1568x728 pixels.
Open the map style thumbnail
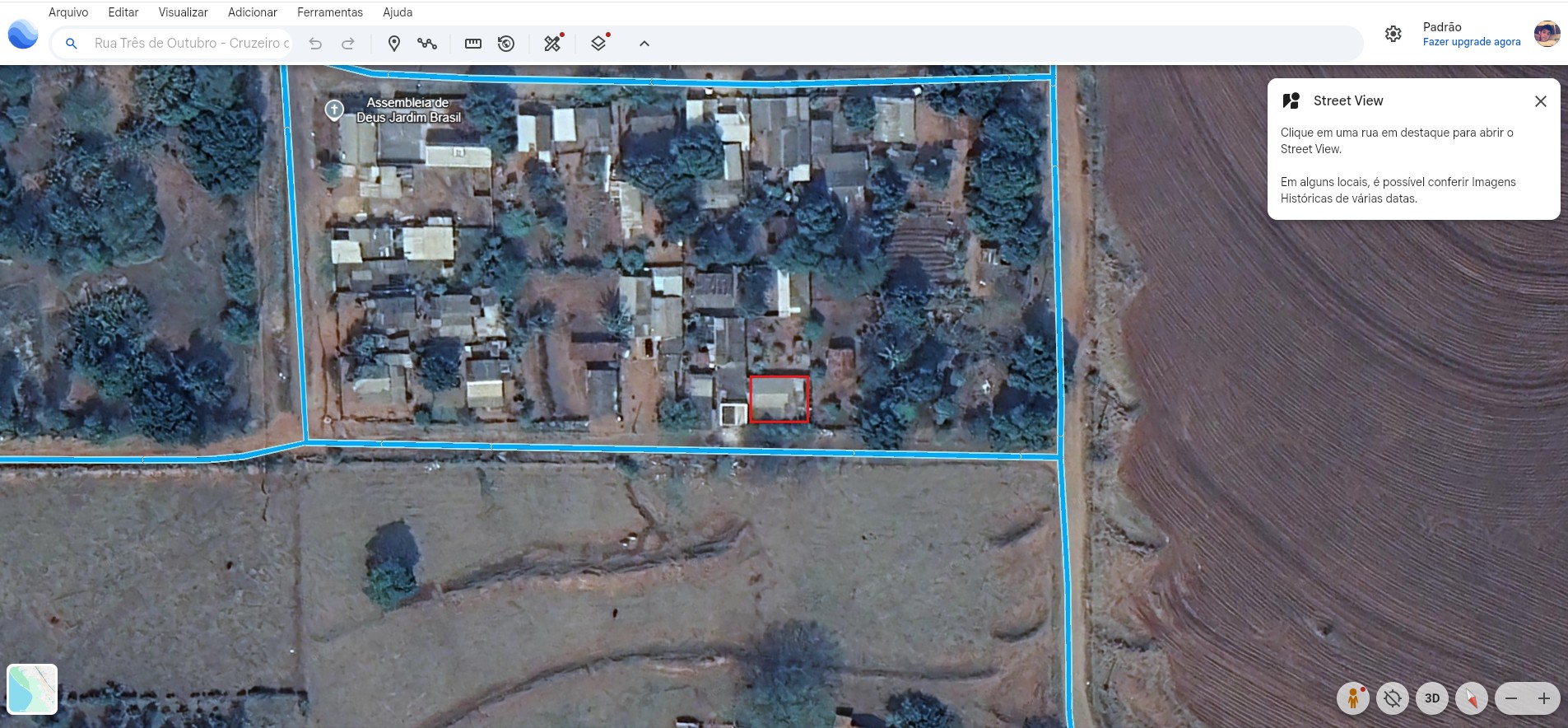pos(32,689)
